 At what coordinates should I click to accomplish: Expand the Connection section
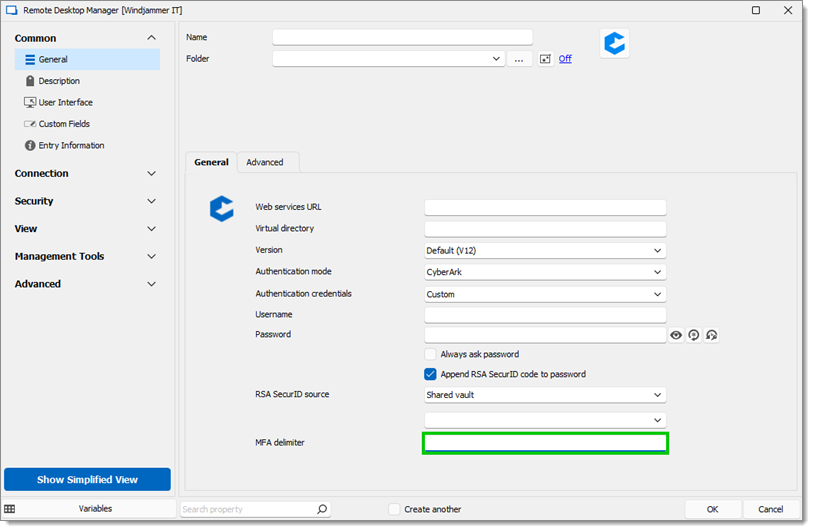click(151, 174)
